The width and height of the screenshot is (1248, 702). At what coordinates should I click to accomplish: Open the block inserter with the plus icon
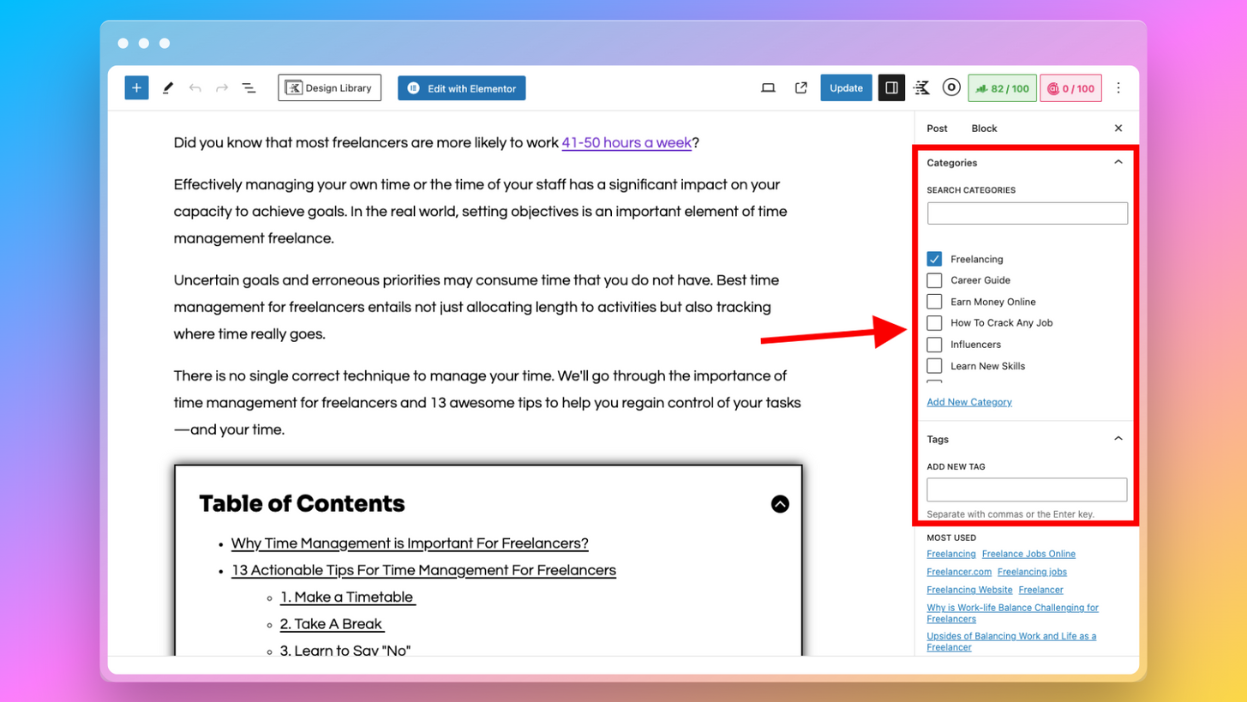(x=136, y=87)
